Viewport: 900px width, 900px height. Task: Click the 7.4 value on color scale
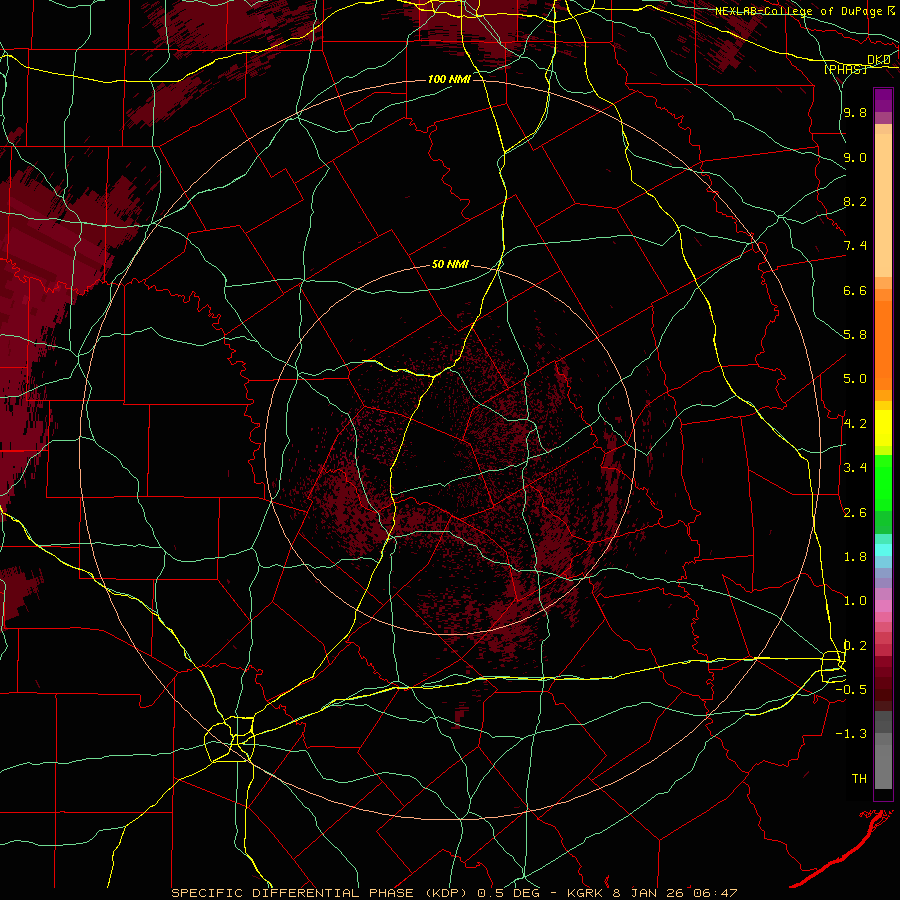point(855,246)
